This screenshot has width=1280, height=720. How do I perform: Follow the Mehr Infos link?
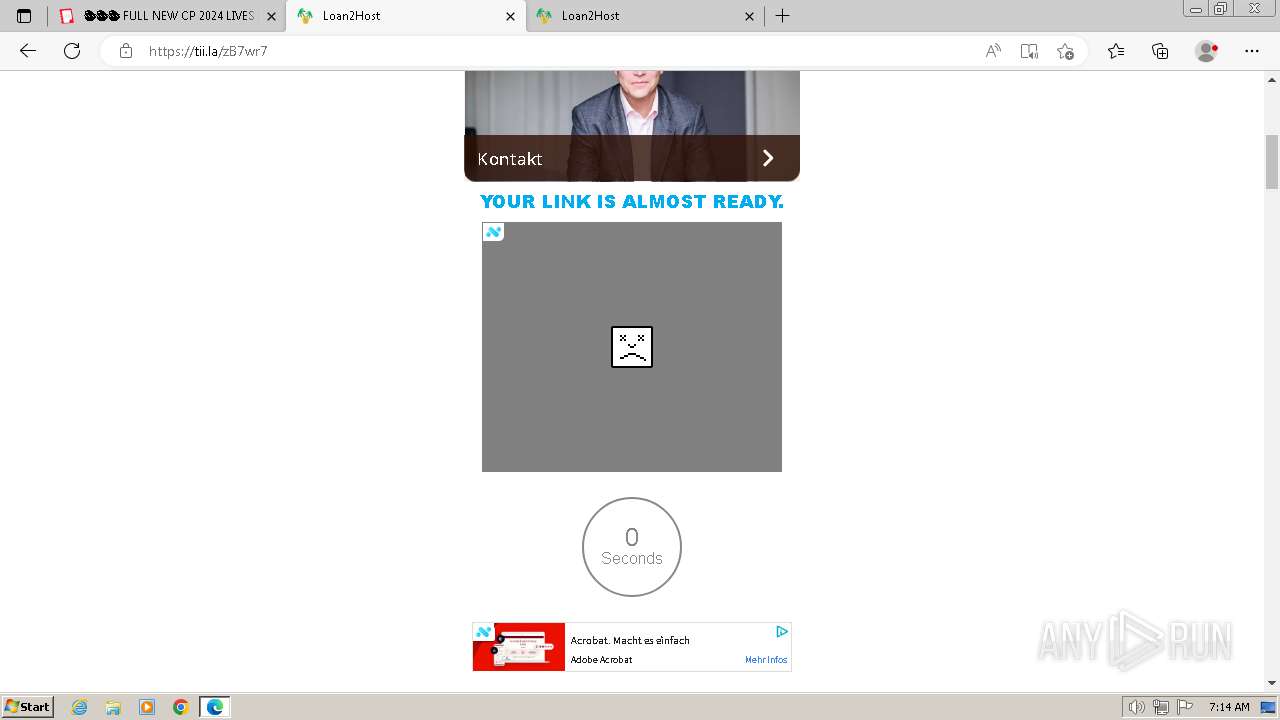pyautogui.click(x=766, y=660)
